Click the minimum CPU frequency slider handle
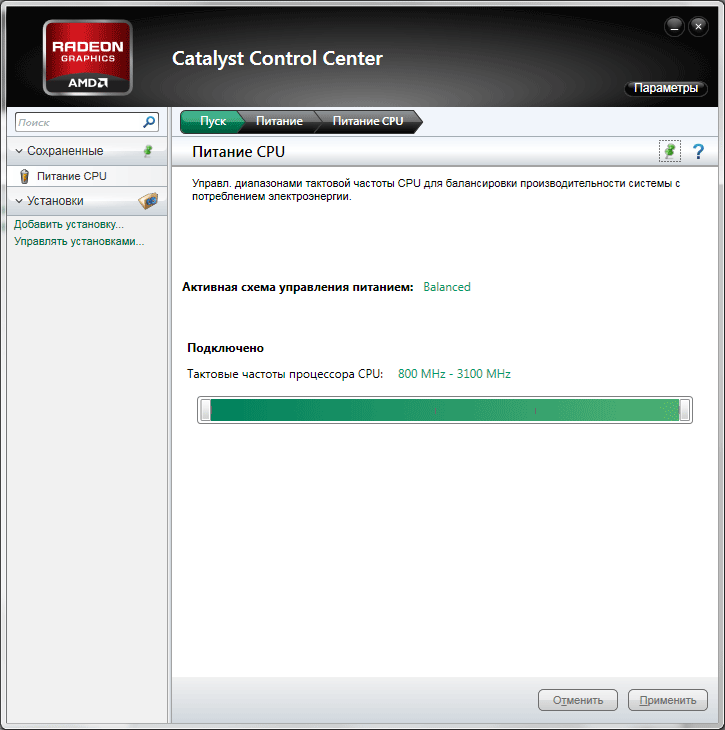Viewport: 725px width, 730px height. point(205,410)
